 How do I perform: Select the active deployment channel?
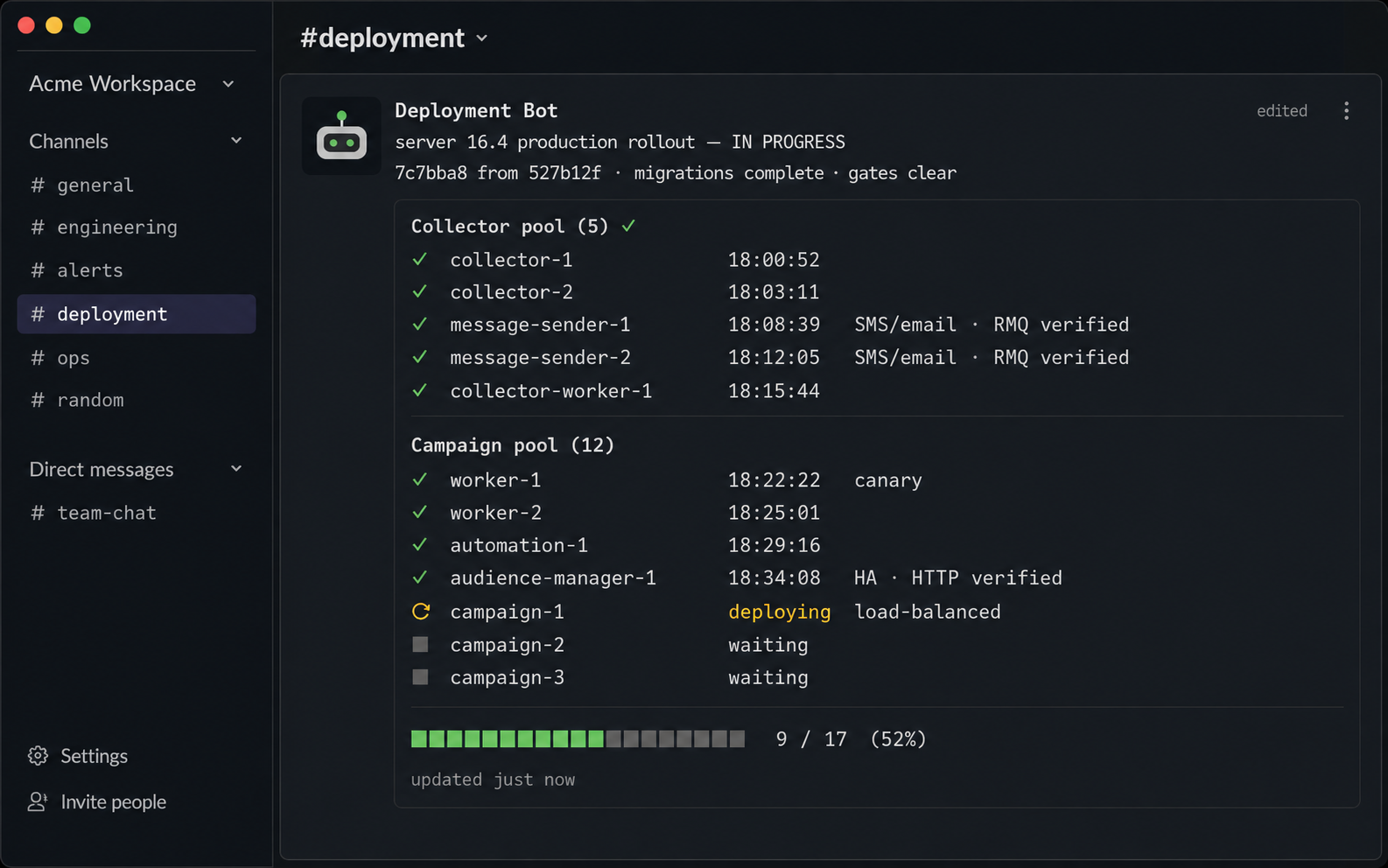pos(137,314)
